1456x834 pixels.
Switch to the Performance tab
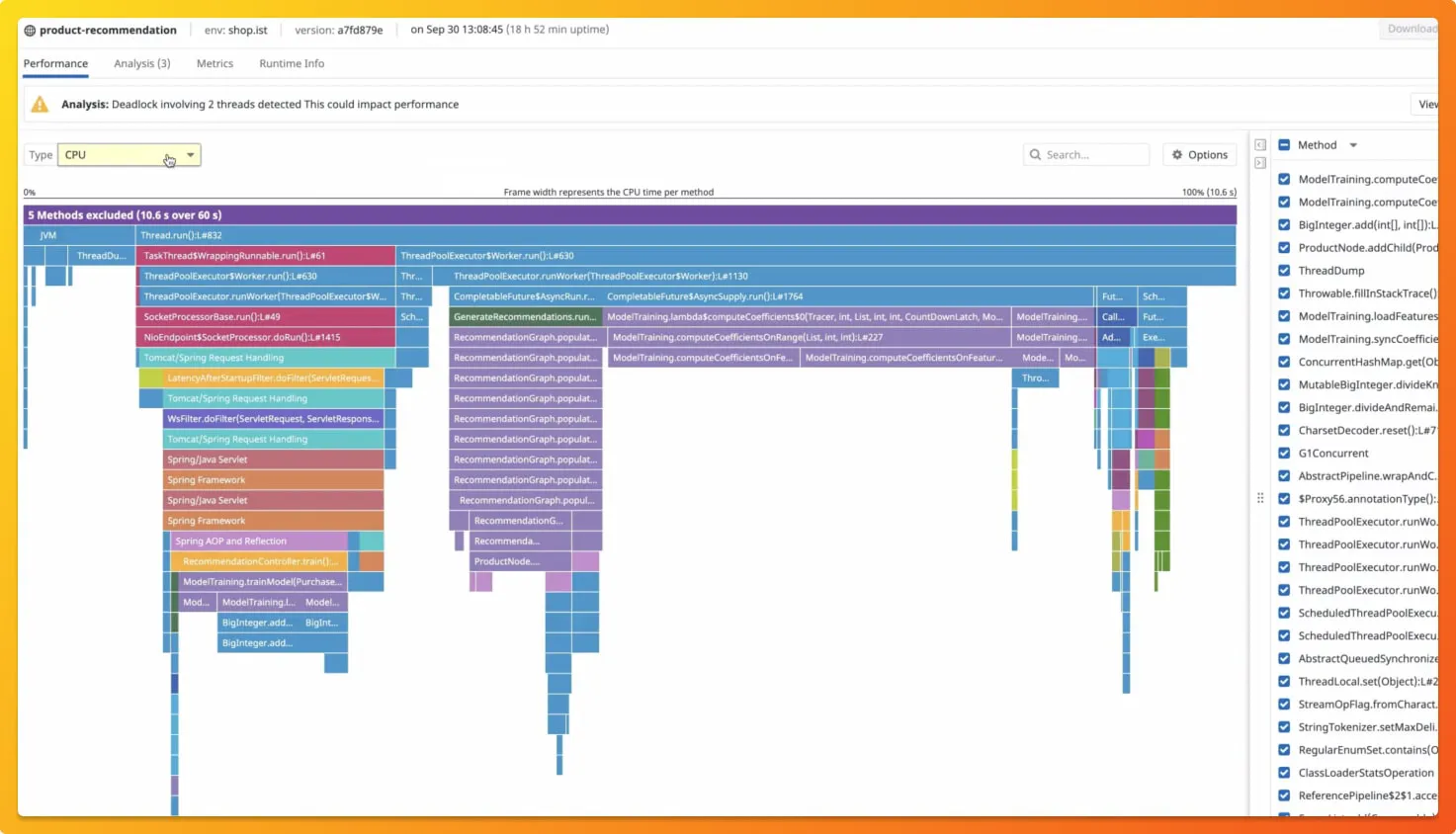coord(55,63)
